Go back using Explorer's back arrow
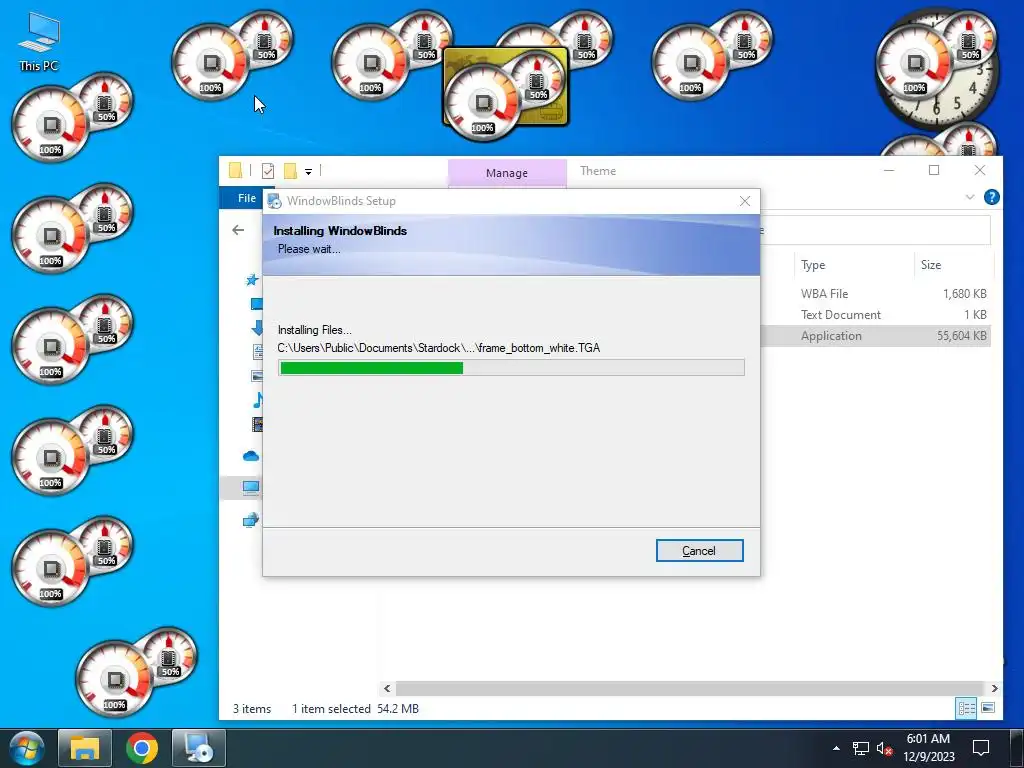The image size is (1024, 768). (238, 230)
